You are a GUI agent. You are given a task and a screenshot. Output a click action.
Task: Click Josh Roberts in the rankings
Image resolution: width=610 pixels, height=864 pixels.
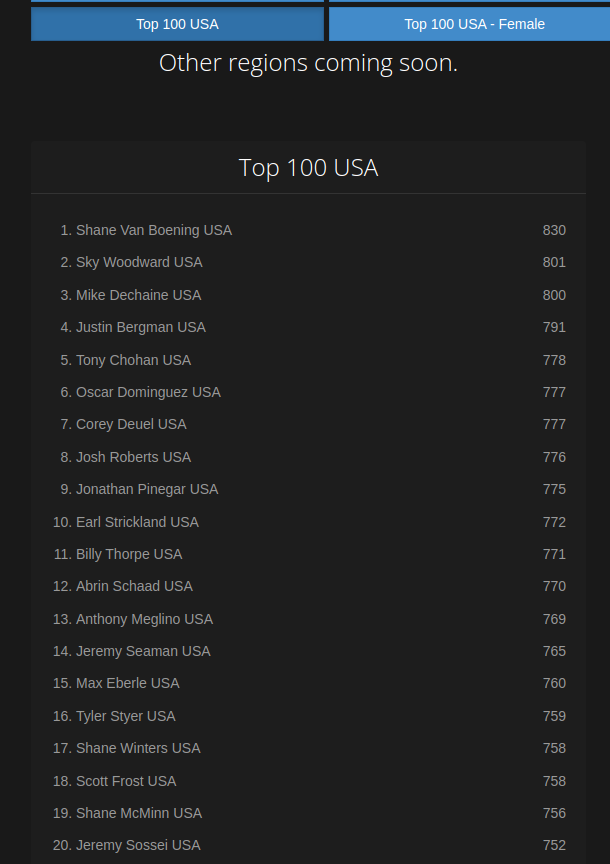click(x=133, y=457)
